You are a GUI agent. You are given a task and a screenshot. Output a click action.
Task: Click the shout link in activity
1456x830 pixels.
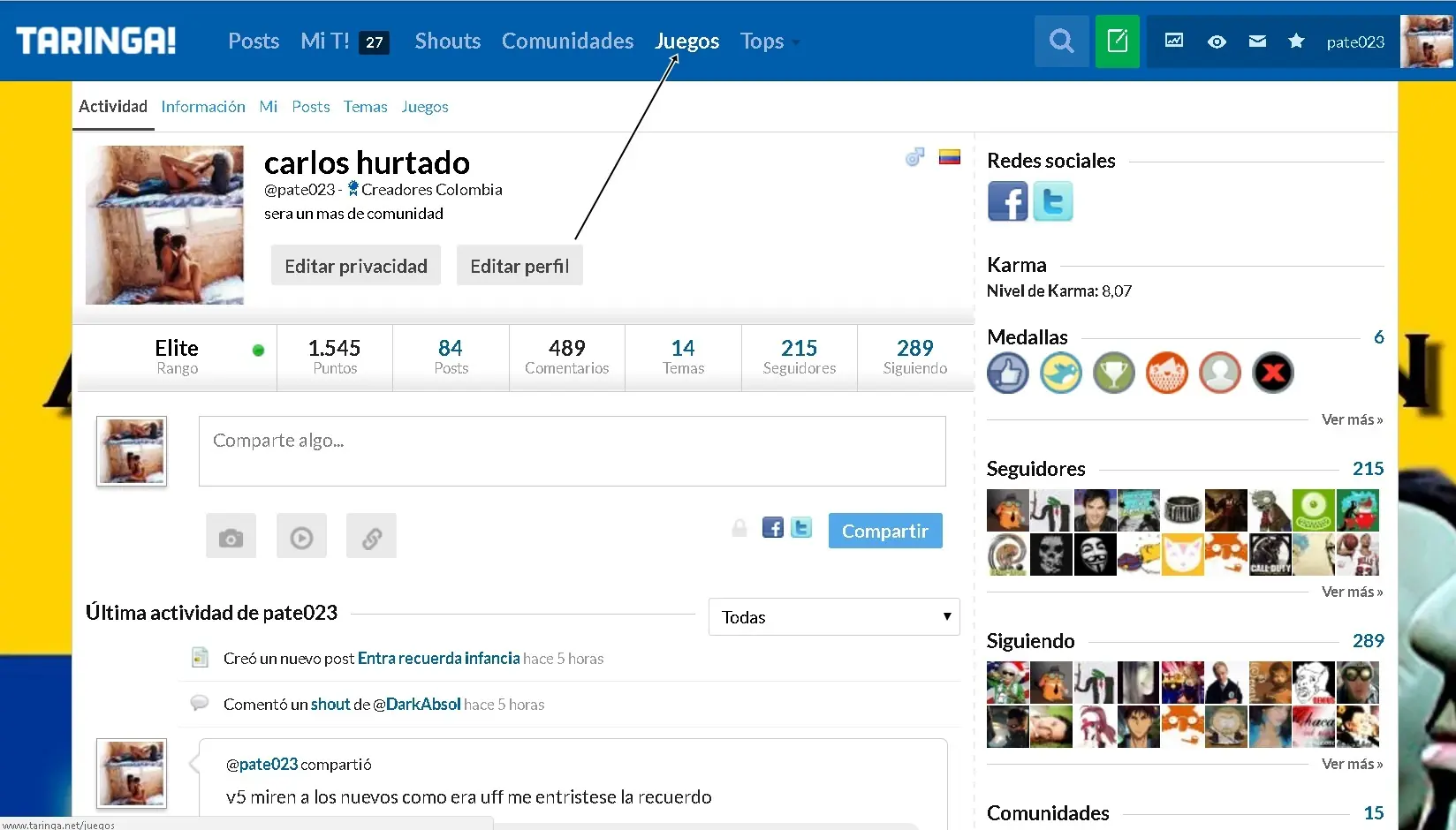[330, 704]
